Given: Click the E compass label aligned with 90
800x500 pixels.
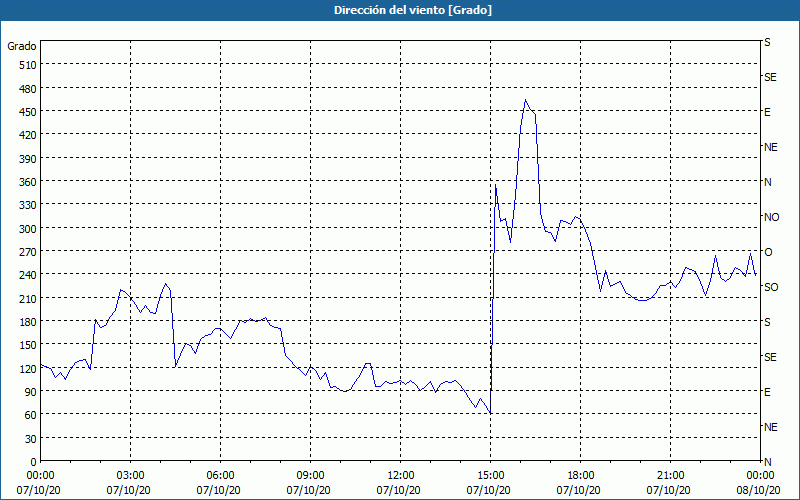Looking at the screenshot, I should (x=767, y=392).
